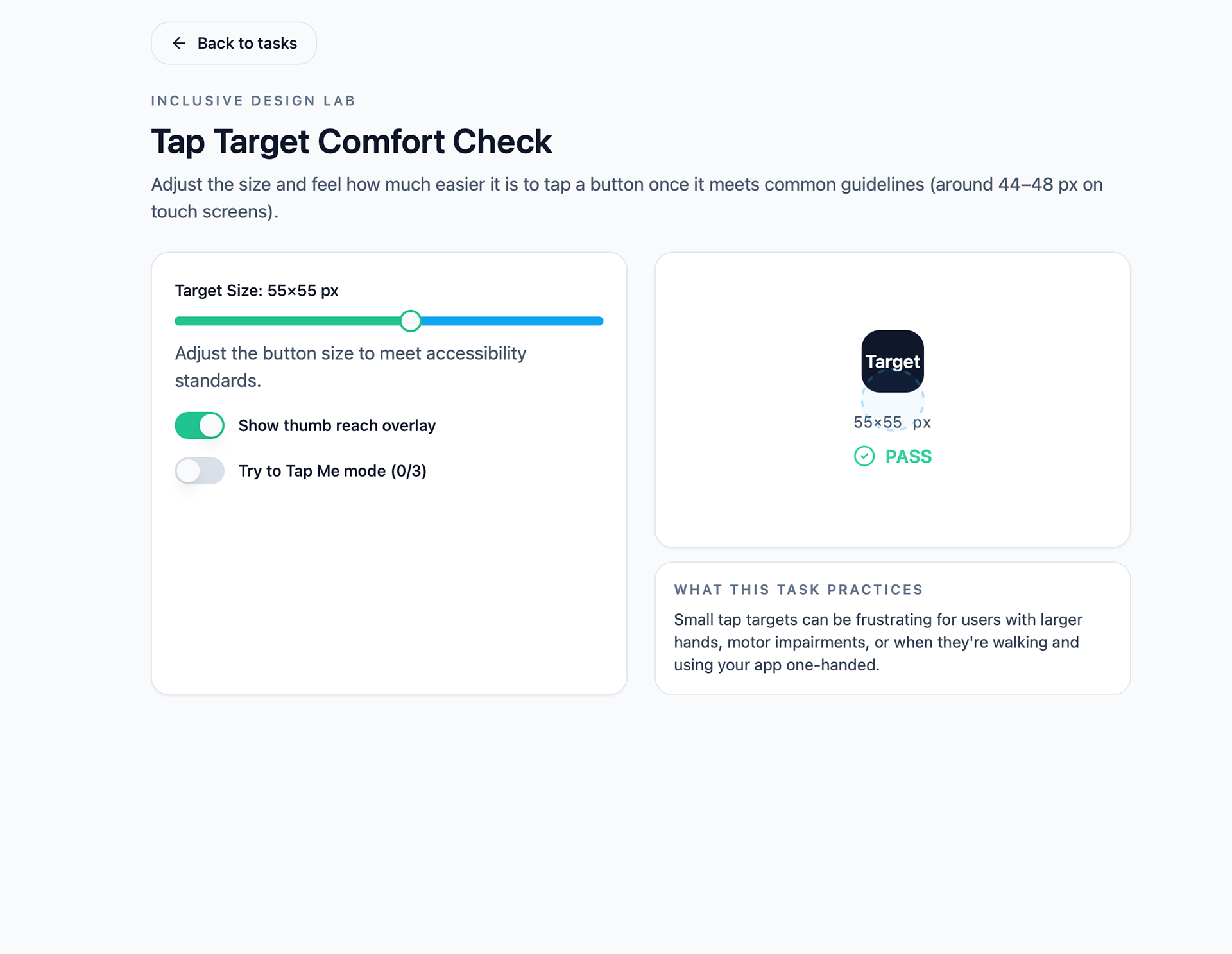
Task: Click the "Tap Target Comfort Check" heading
Action: pos(351,141)
